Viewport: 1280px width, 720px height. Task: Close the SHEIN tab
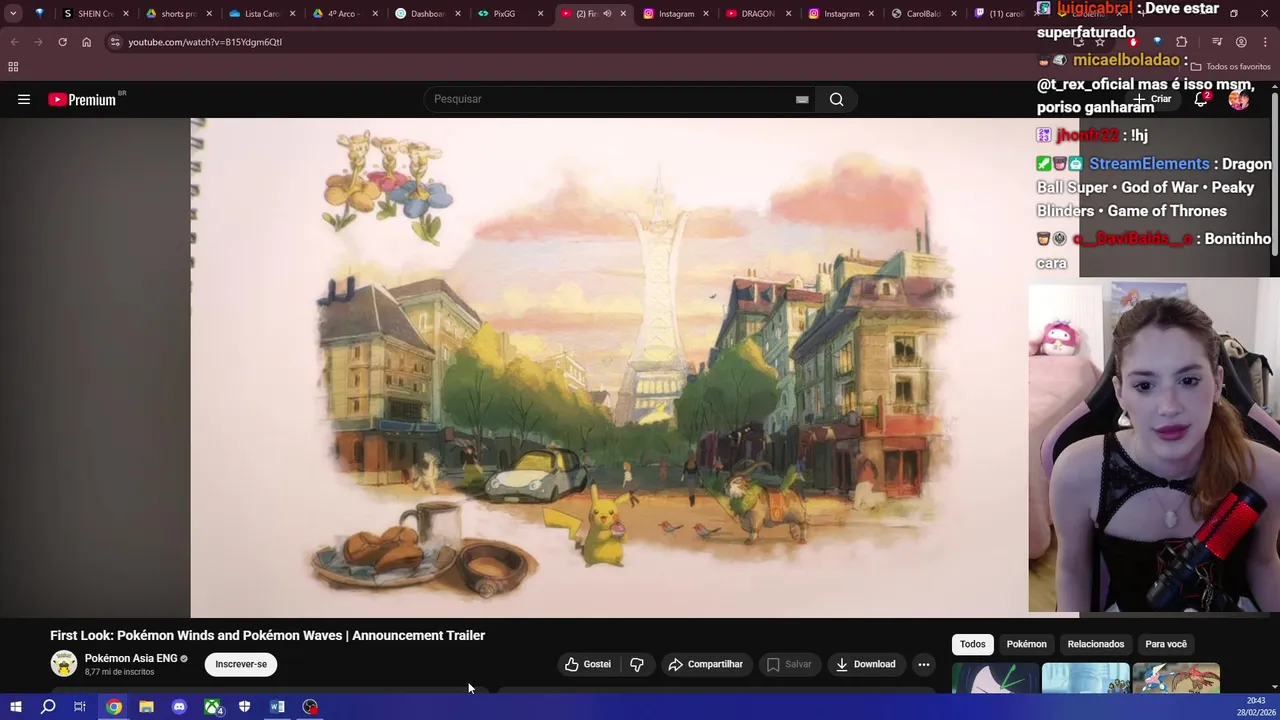click(x=126, y=14)
